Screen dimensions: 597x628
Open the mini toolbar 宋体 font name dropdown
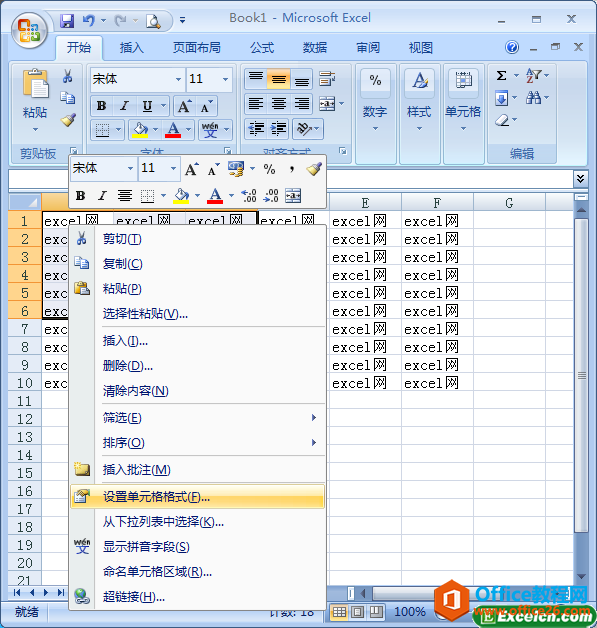click(130, 168)
